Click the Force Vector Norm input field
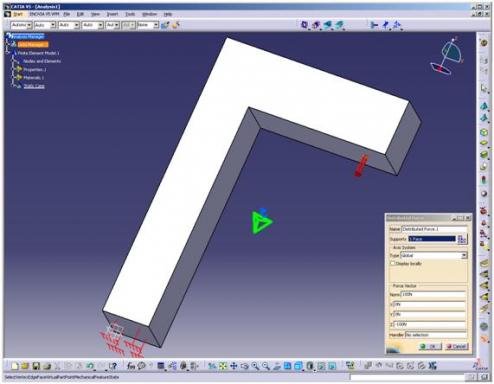The width and height of the screenshot is (494, 384). (x=433, y=294)
